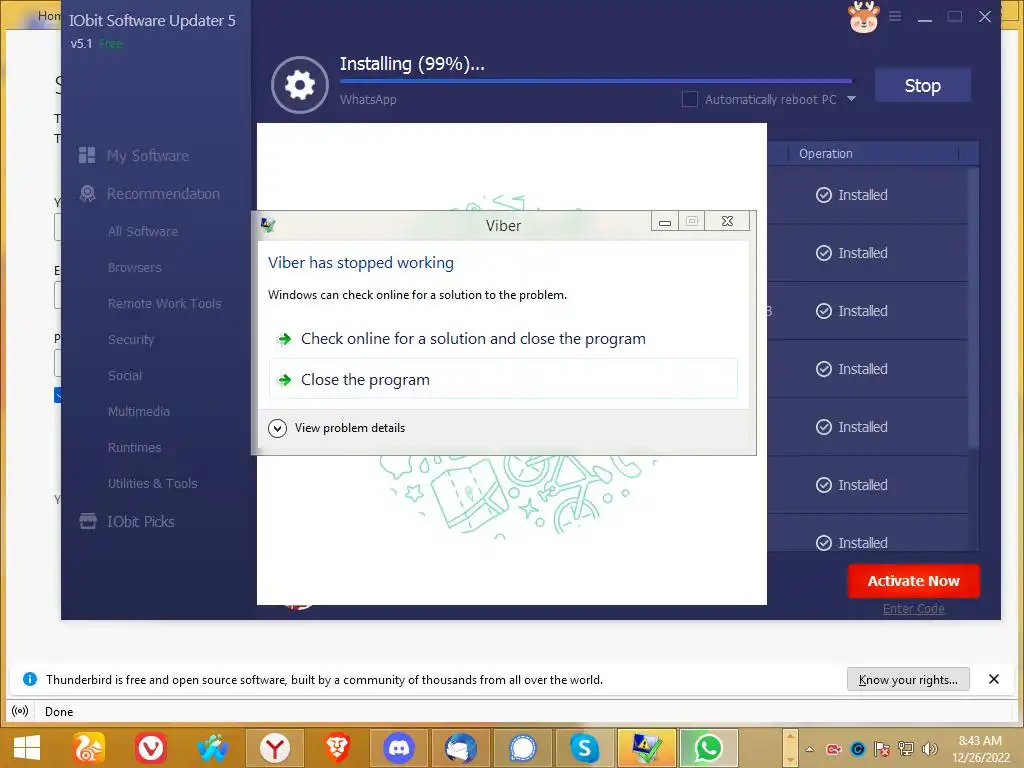
Task: Click Done status text in Thunderbird
Action: click(x=59, y=712)
